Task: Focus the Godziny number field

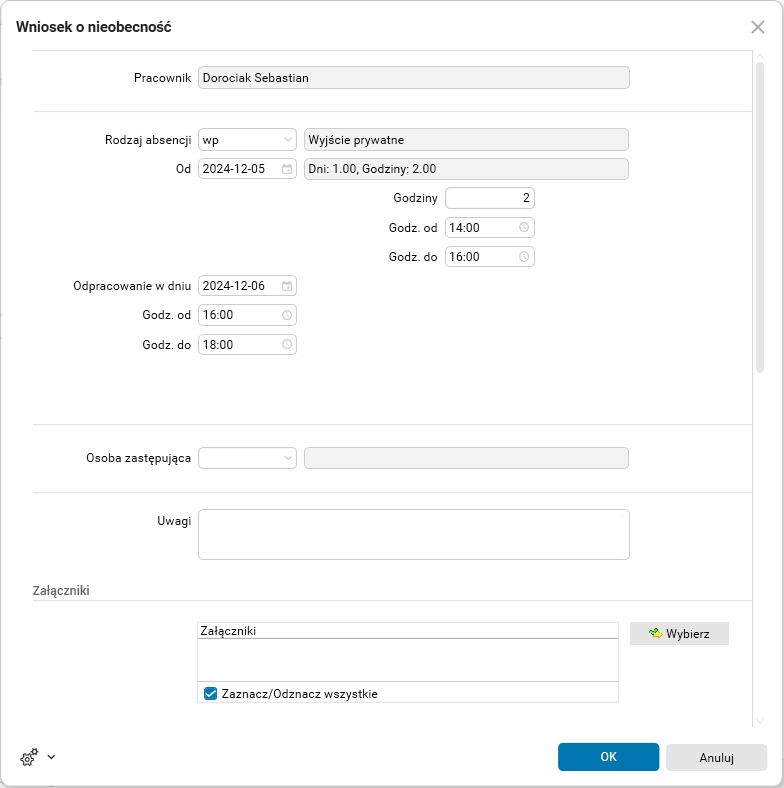Action: [489, 198]
